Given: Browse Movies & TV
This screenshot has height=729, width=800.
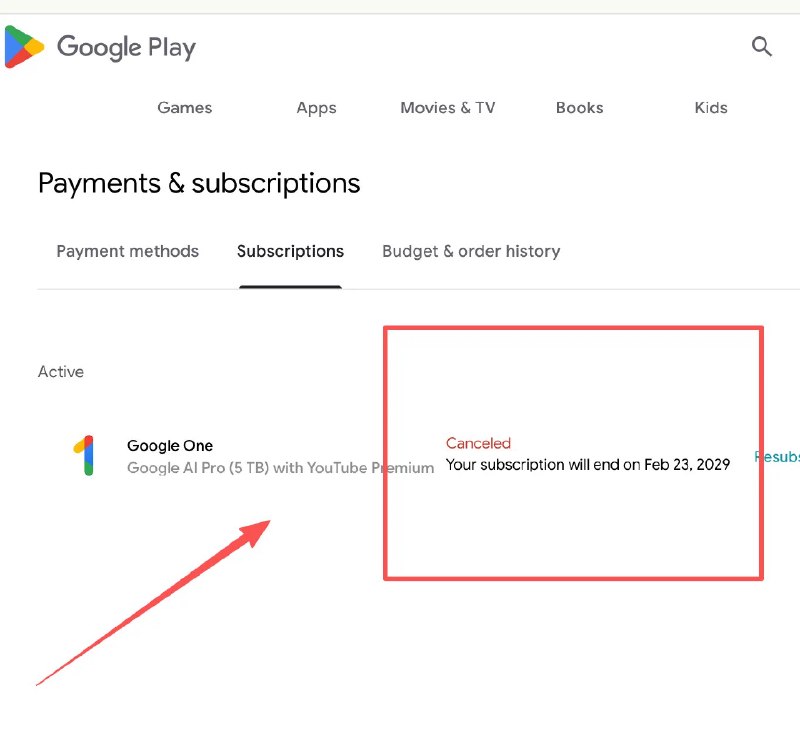Looking at the screenshot, I should point(447,108).
